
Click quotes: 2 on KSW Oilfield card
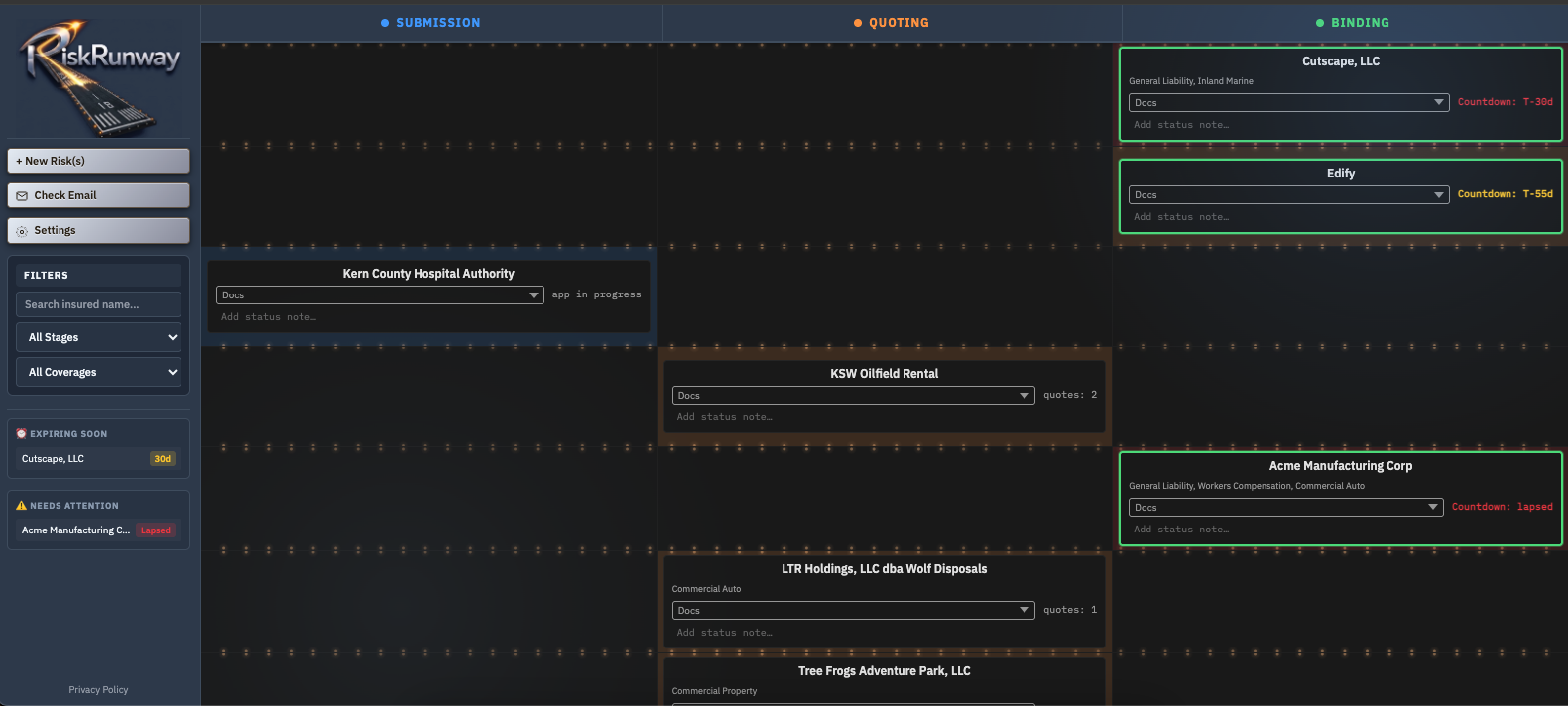coord(1070,395)
